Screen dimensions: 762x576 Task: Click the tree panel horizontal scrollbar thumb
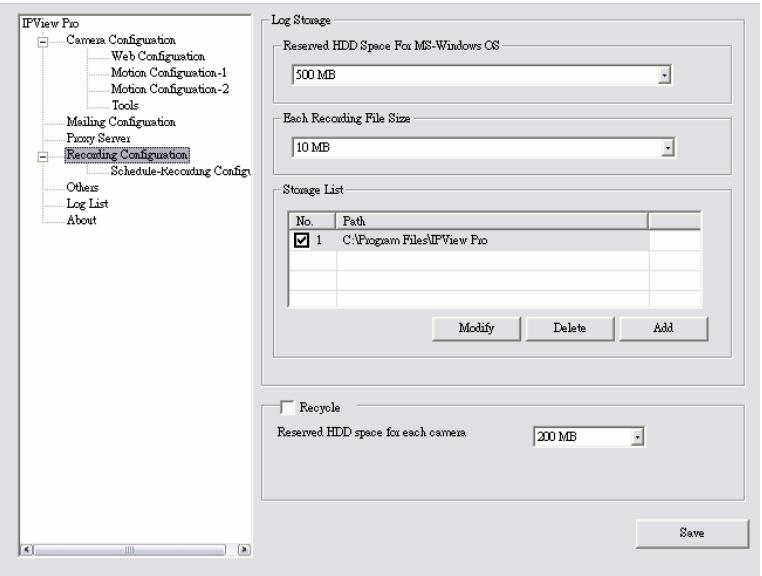(x=129, y=550)
